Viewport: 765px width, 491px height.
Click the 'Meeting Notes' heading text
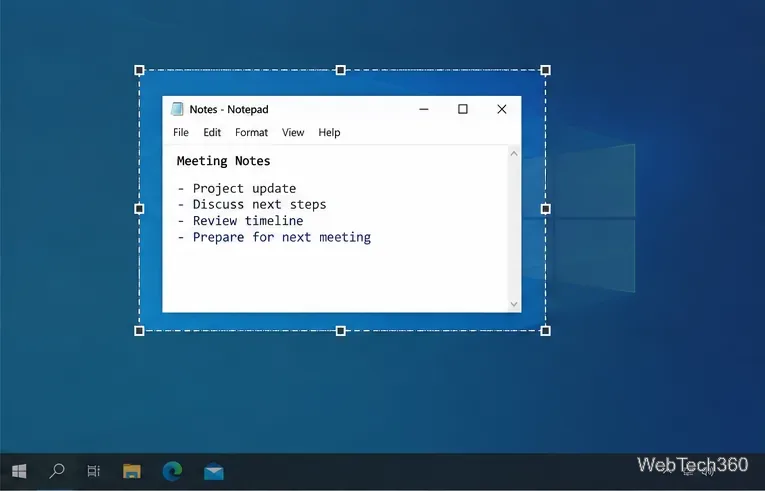pyautogui.click(x=223, y=161)
